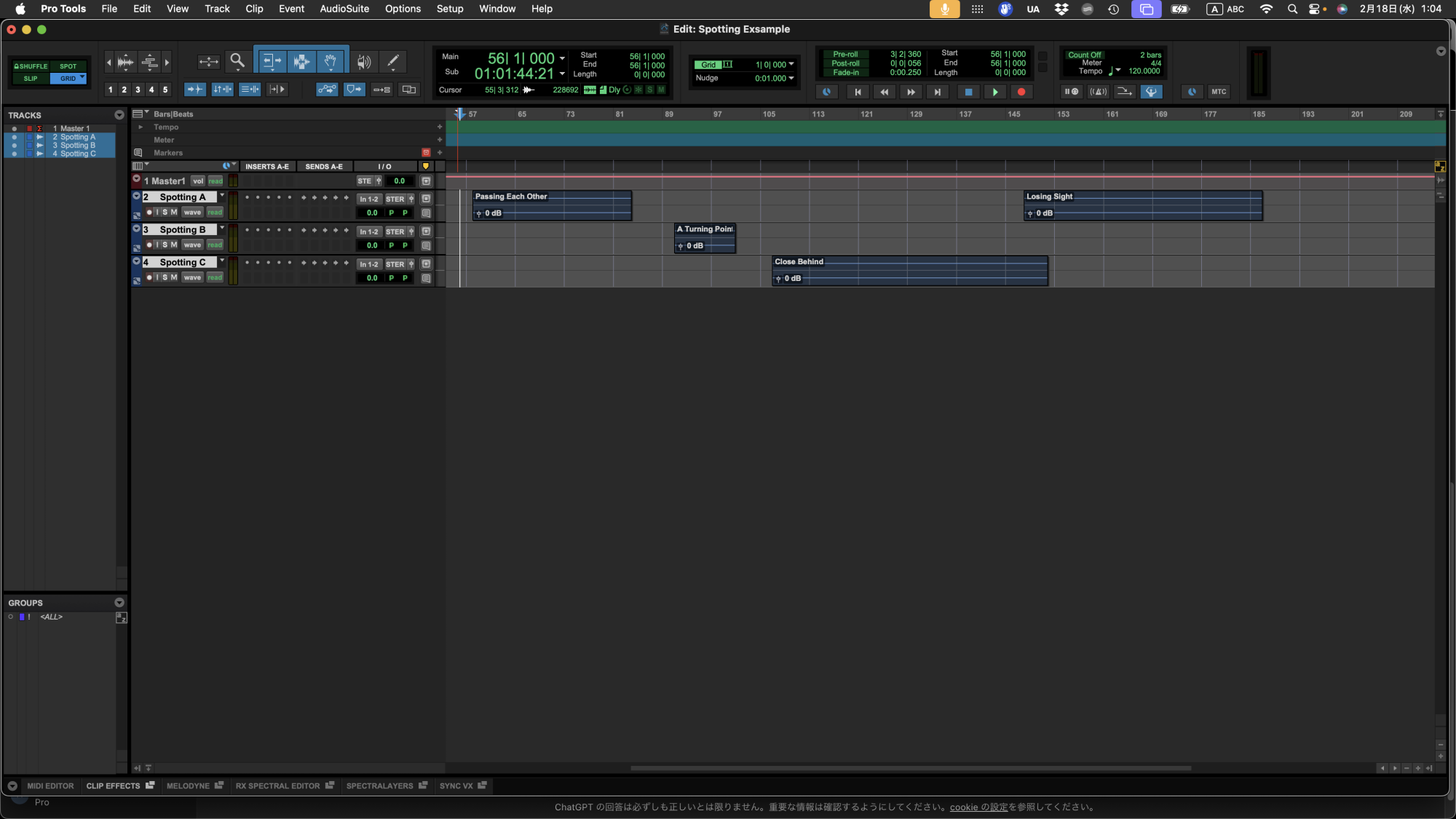Open the Grid value dropdown

pyautogui.click(x=791, y=65)
